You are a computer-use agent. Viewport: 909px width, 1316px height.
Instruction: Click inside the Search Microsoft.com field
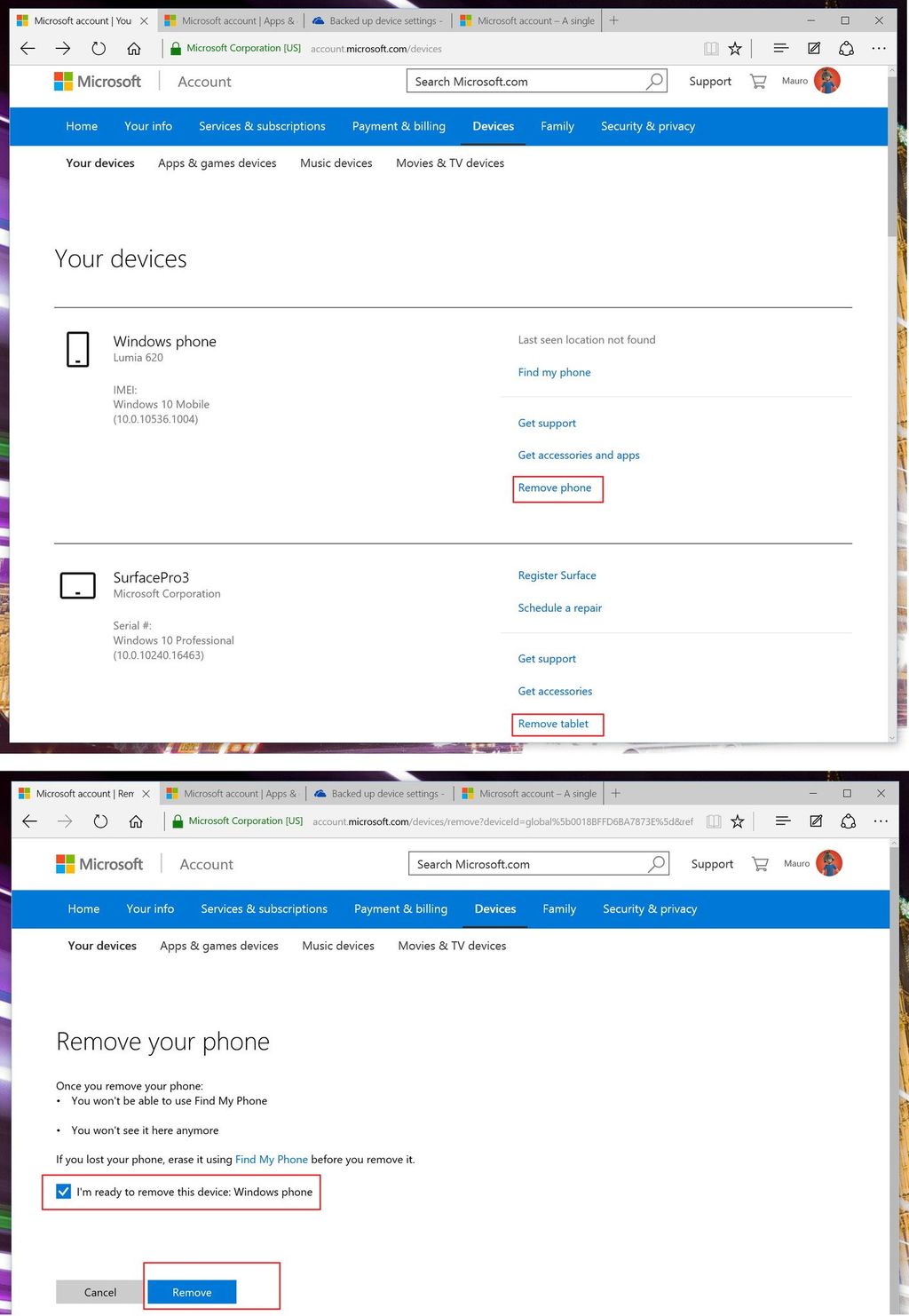(x=515, y=81)
